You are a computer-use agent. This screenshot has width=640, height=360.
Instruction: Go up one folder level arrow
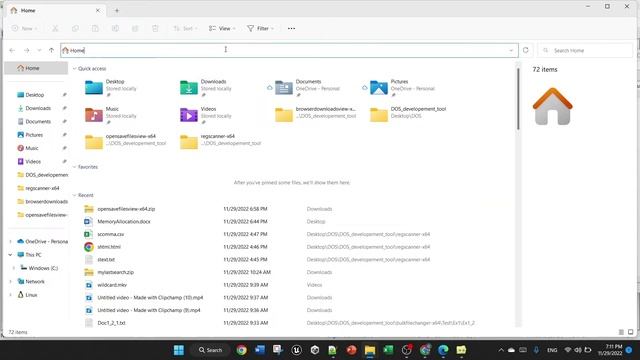[51, 50]
